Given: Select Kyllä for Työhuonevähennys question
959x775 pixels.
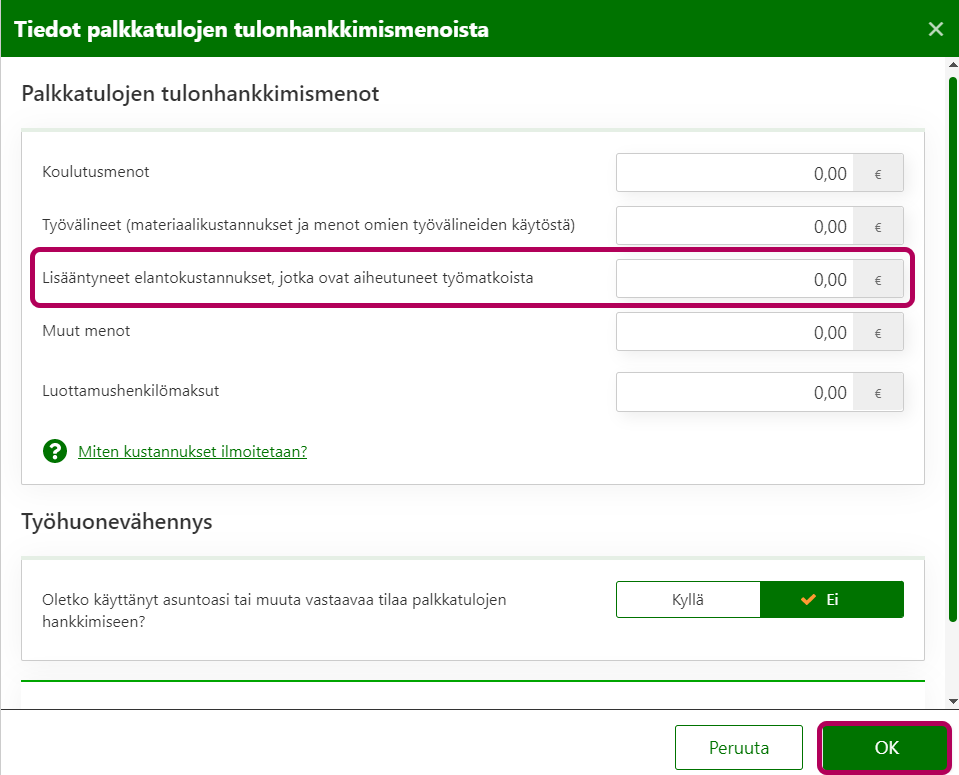Looking at the screenshot, I should tap(688, 600).
